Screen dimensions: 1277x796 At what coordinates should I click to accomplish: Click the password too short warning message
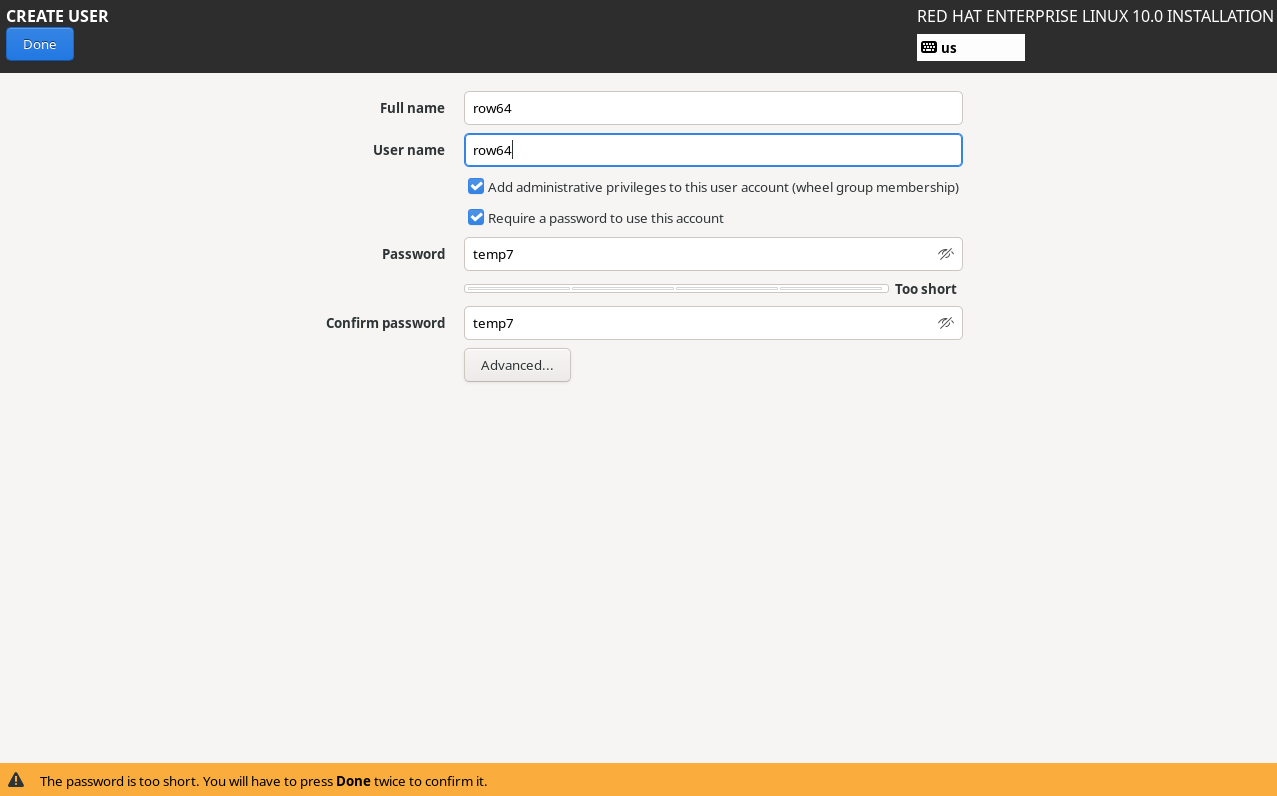pyautogui.click(x=263, y=781)
